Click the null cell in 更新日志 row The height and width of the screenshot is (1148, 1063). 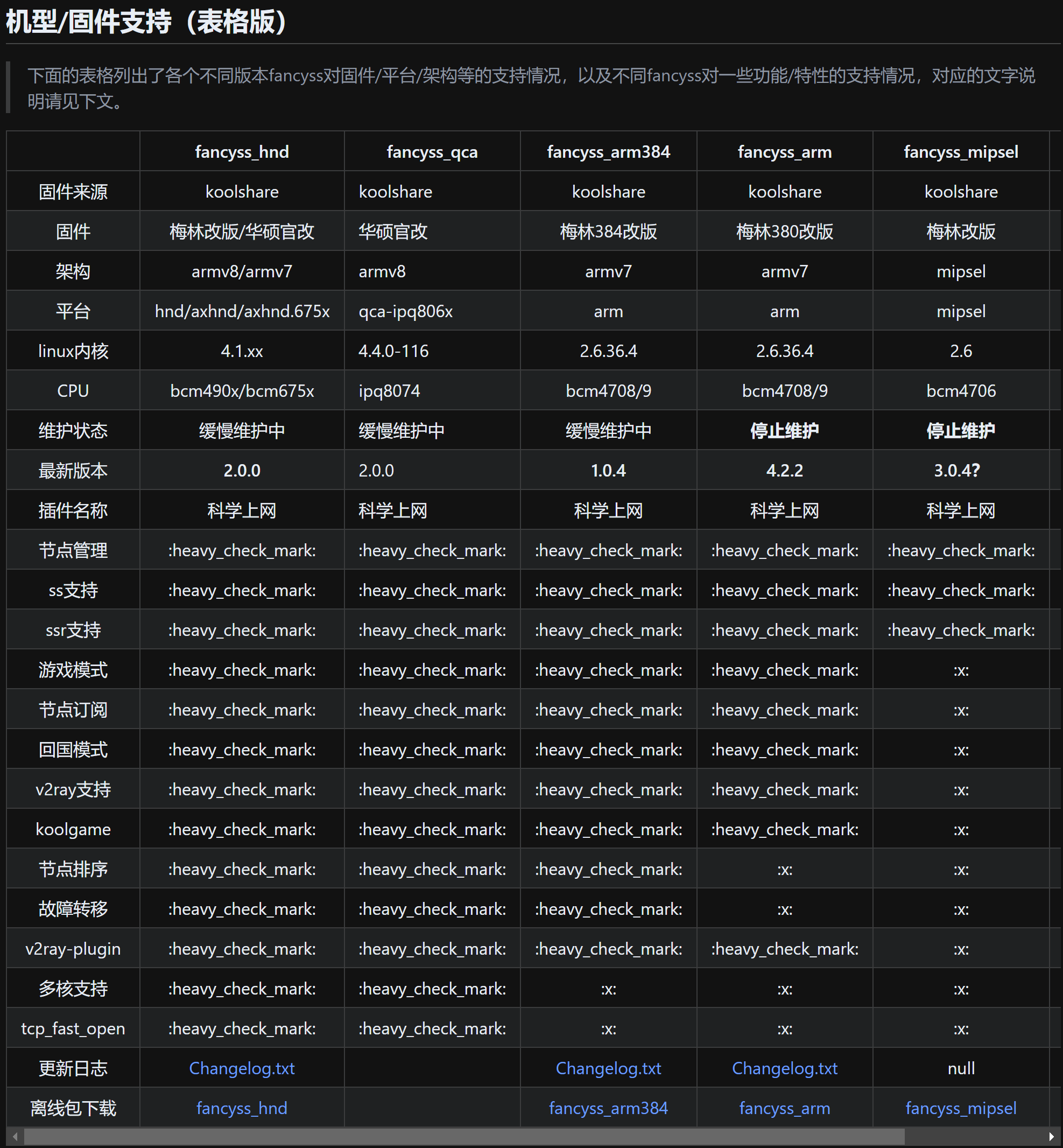pos(961,1069)
